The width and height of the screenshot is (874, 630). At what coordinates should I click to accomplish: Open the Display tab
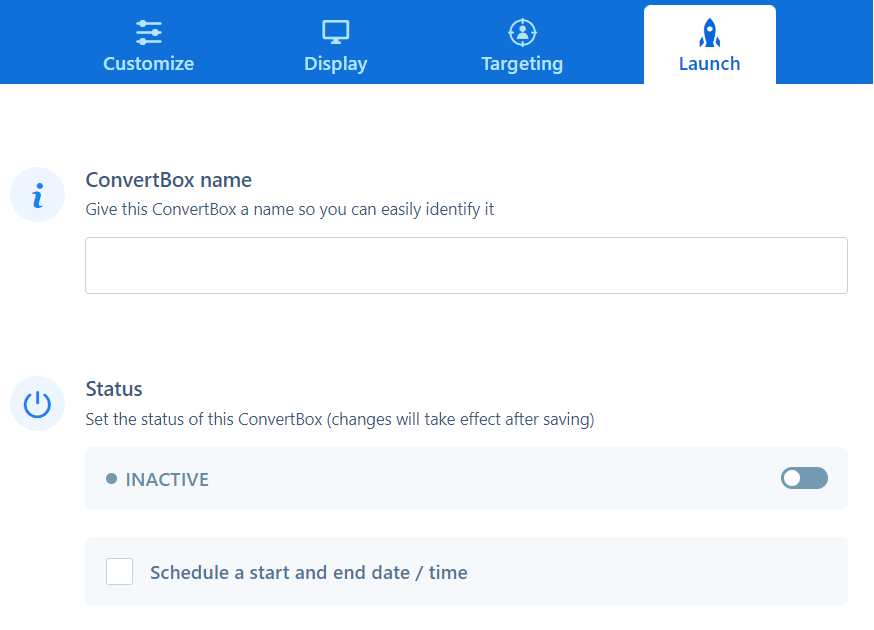(x=335, y=45)
